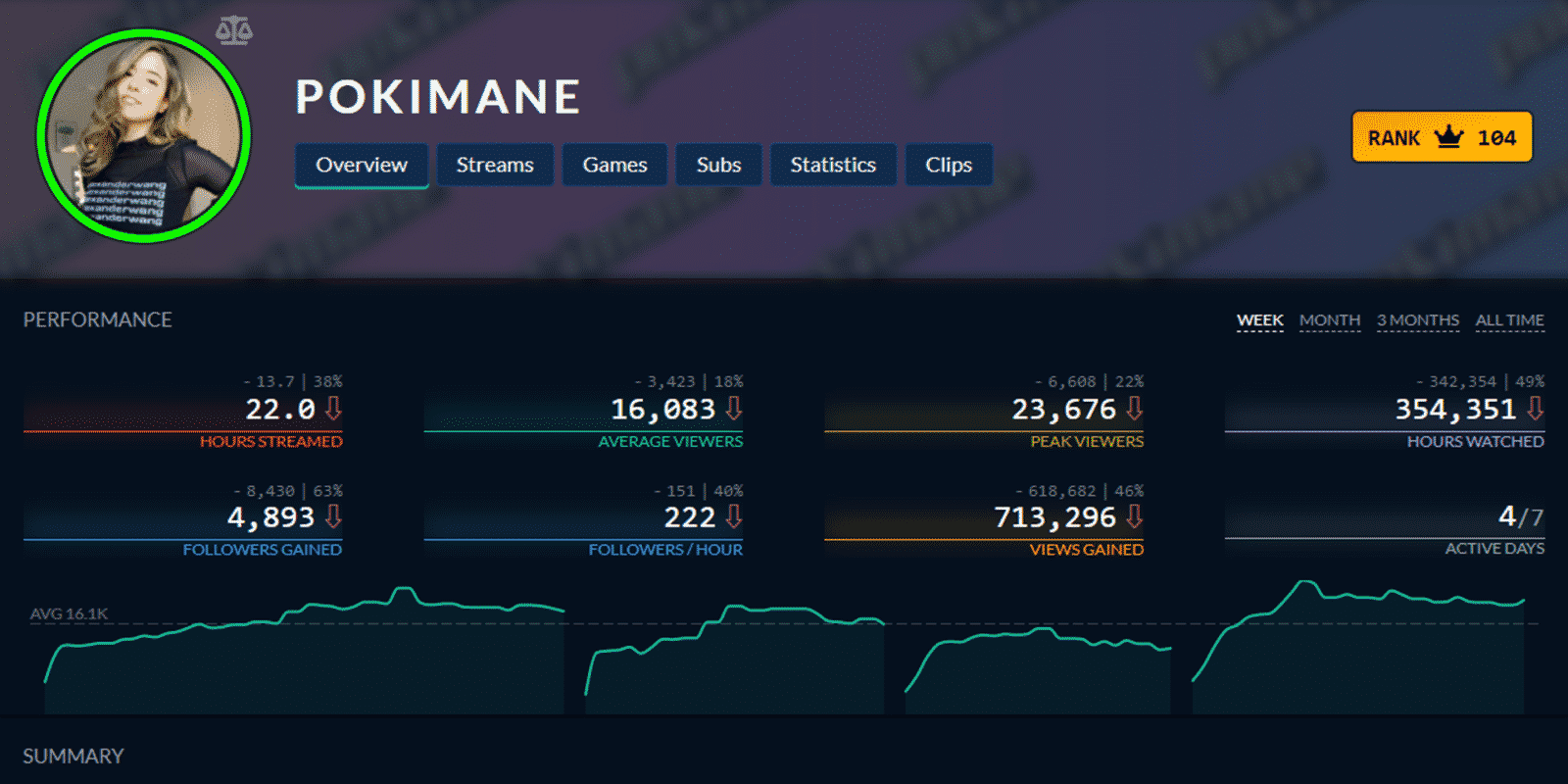The image size is (1568, 784).
Task: Click the '- 13.7 | 38%' change text
Action: coord(292,381)
